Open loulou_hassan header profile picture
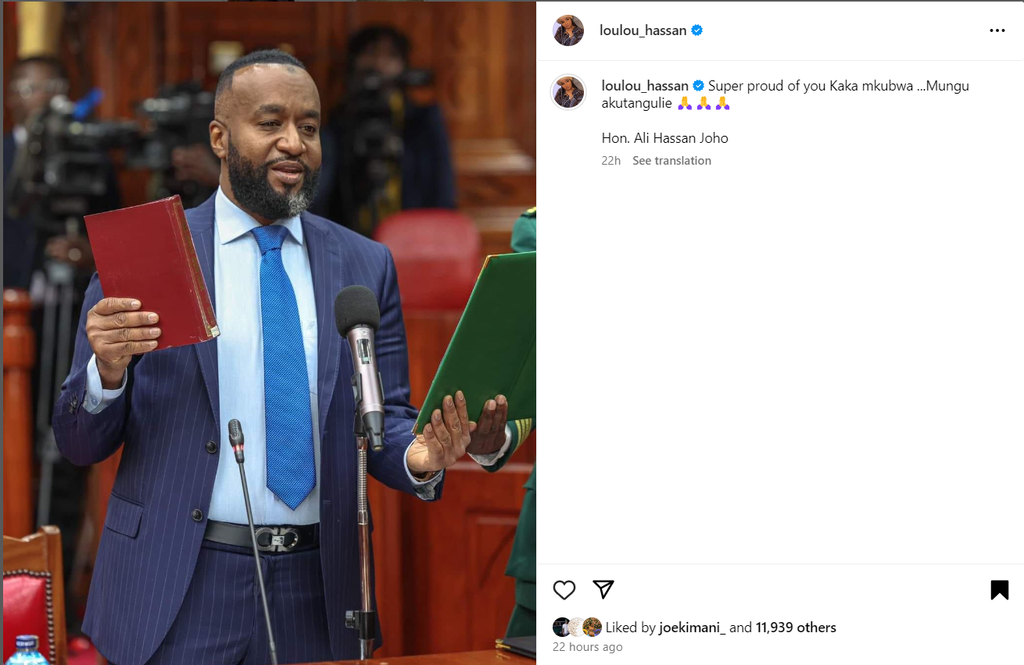 tap(568, 30)
